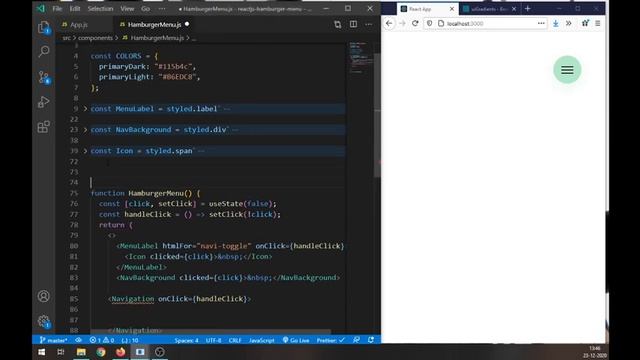Click the tracking protection shield icon

429,24
